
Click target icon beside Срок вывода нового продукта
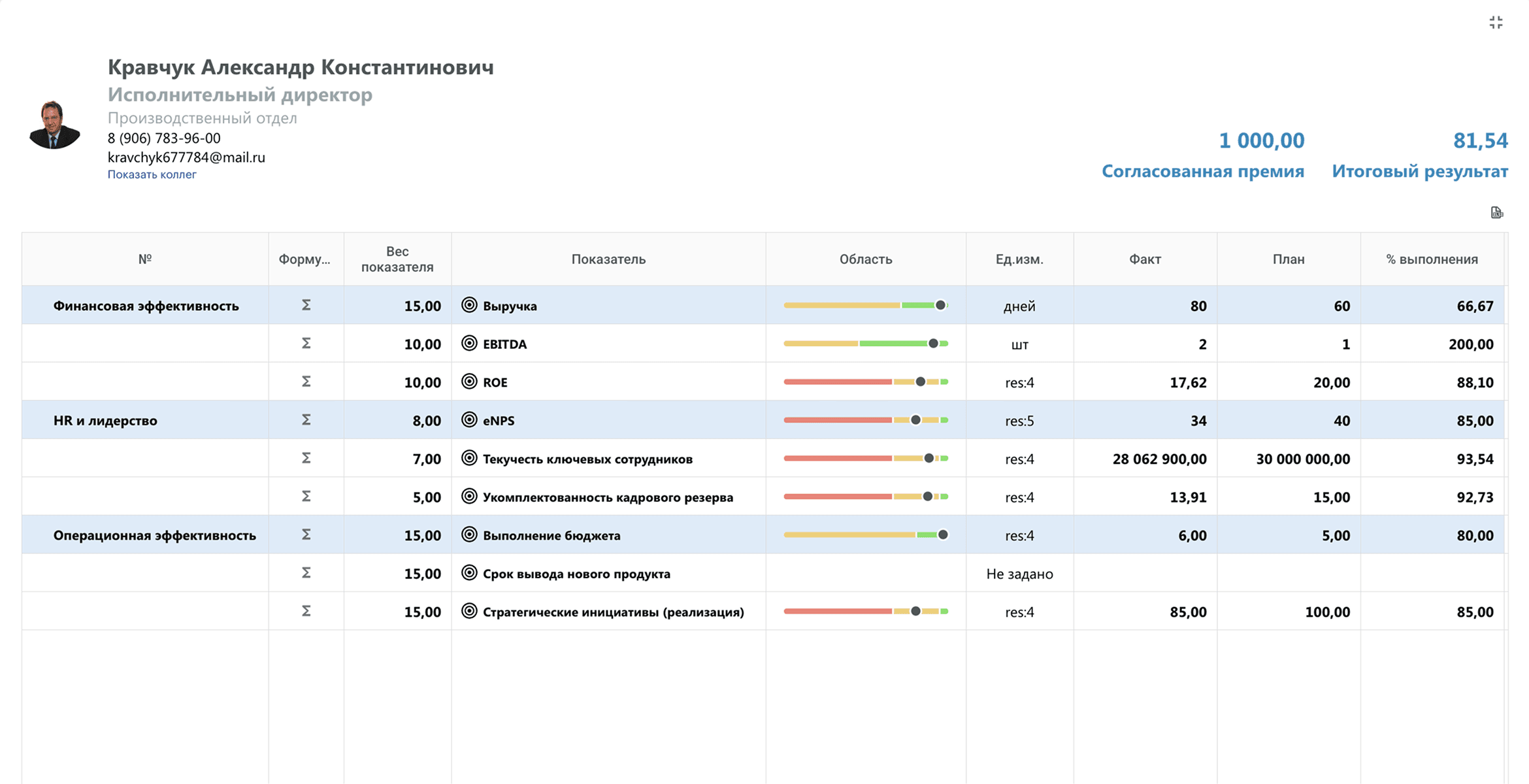point(469,573)
